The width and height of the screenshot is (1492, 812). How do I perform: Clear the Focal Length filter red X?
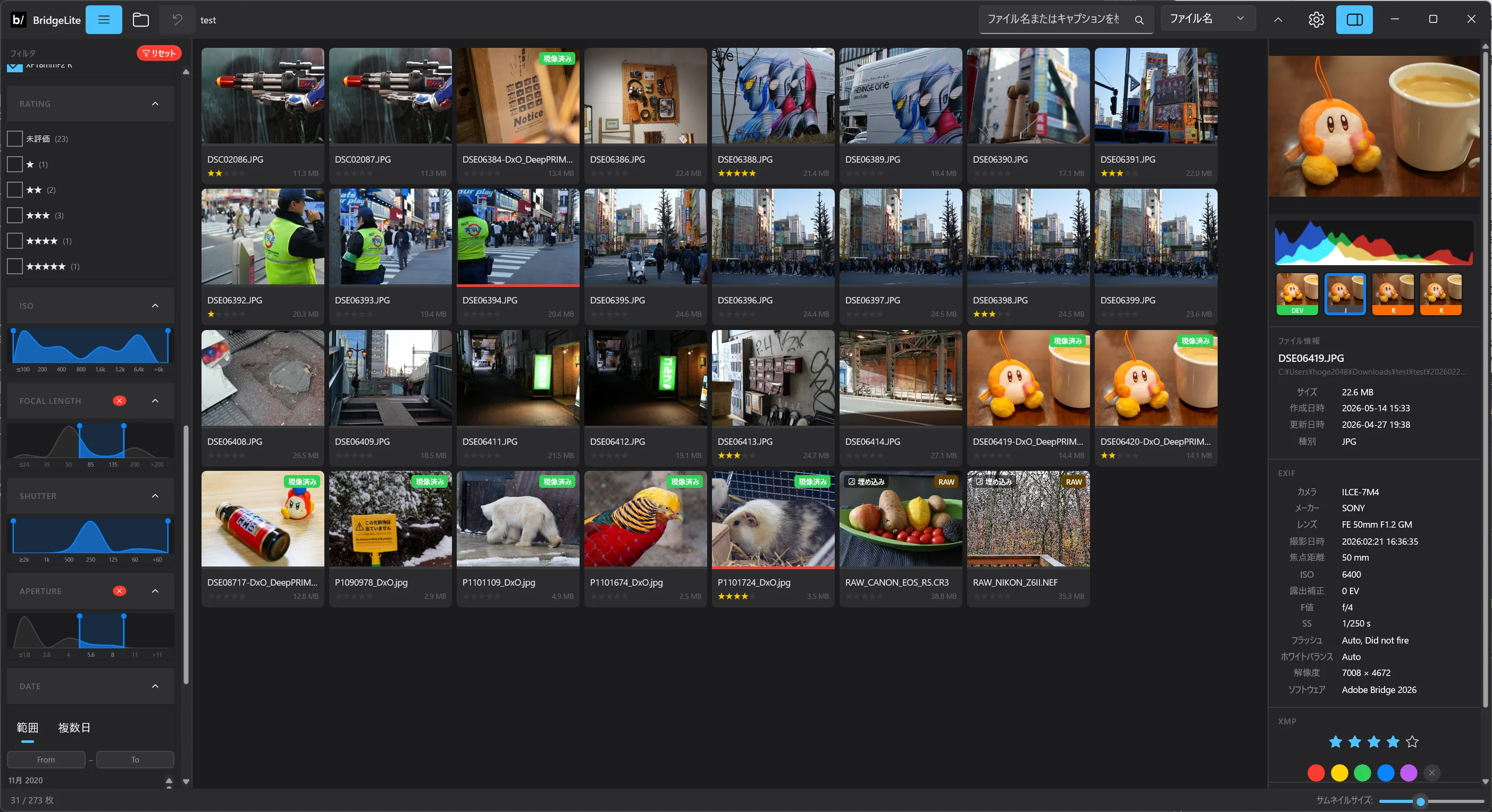119,401
